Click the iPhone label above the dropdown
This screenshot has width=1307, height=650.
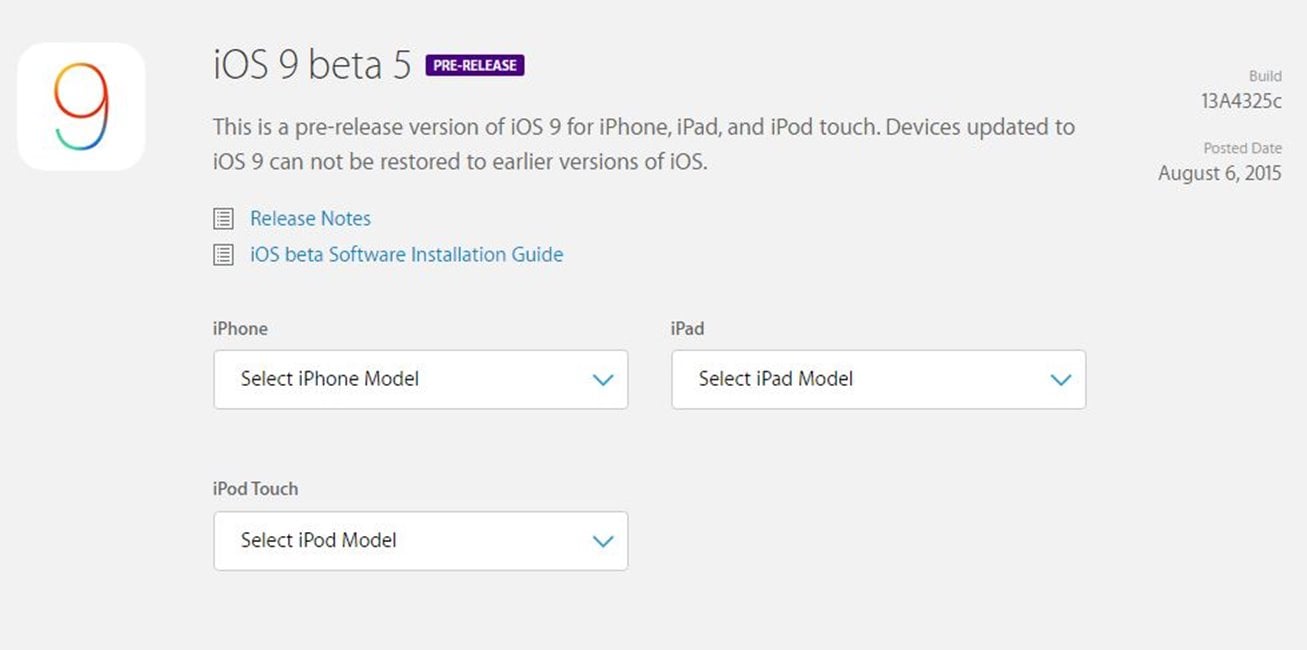tap(240, 328)
